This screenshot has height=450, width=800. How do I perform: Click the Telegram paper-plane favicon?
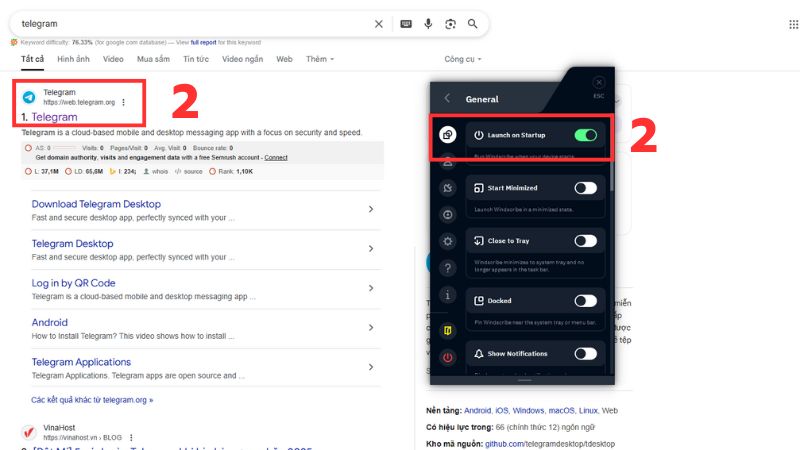29,97
